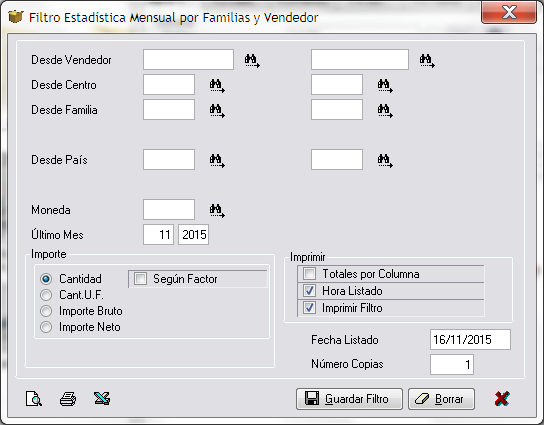Click the printer icon to print

(x=68, y=399)
